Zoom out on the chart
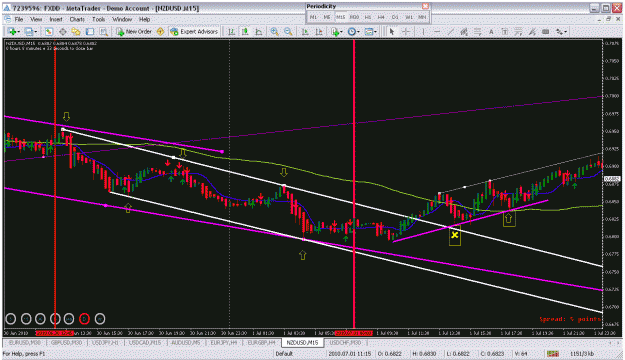625x360 pixels. 288,31
